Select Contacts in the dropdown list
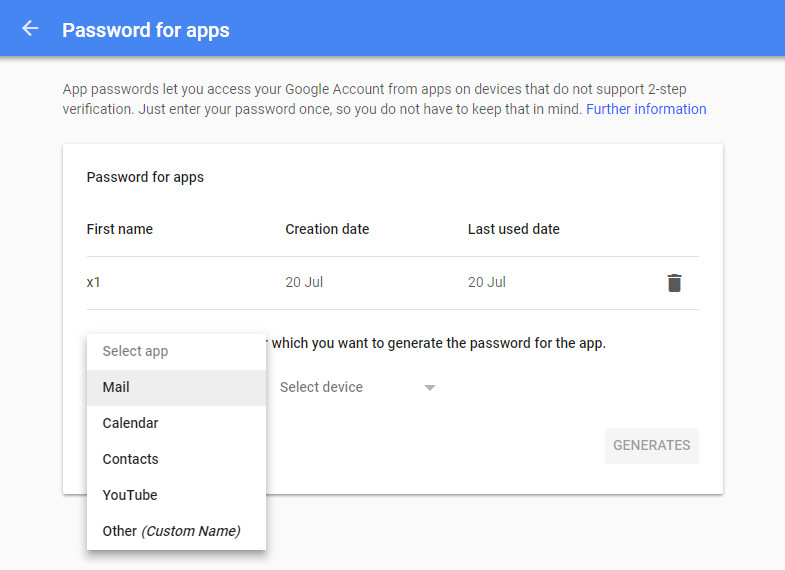This screenshot has height=570, width=785. [176, 459]
